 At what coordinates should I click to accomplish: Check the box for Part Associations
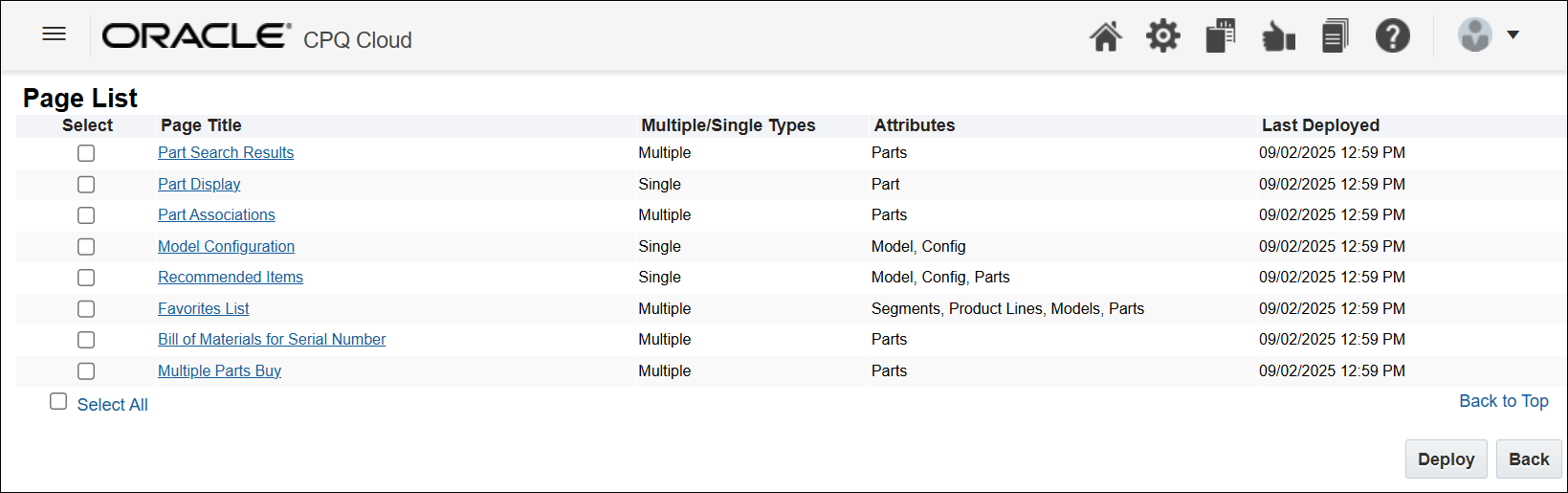pyautogui.click(x=86, y=215)
